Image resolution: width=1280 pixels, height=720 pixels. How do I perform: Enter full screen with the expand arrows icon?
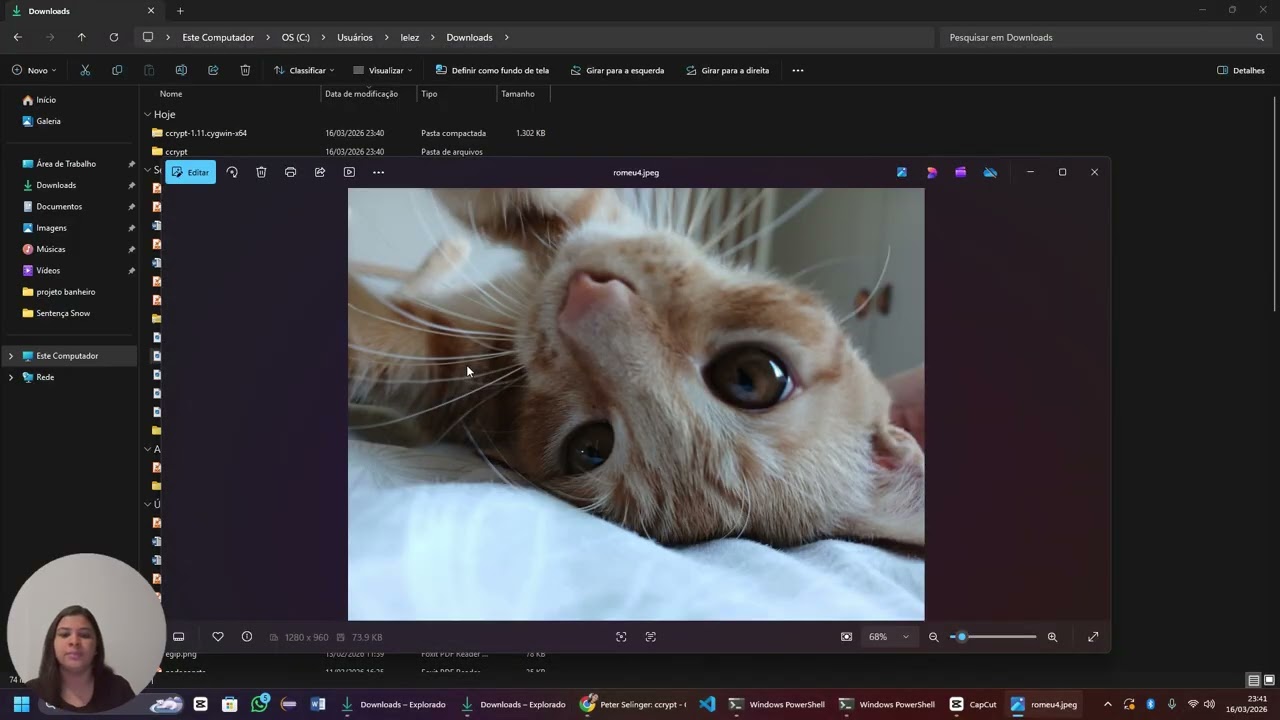point(1093,637)
